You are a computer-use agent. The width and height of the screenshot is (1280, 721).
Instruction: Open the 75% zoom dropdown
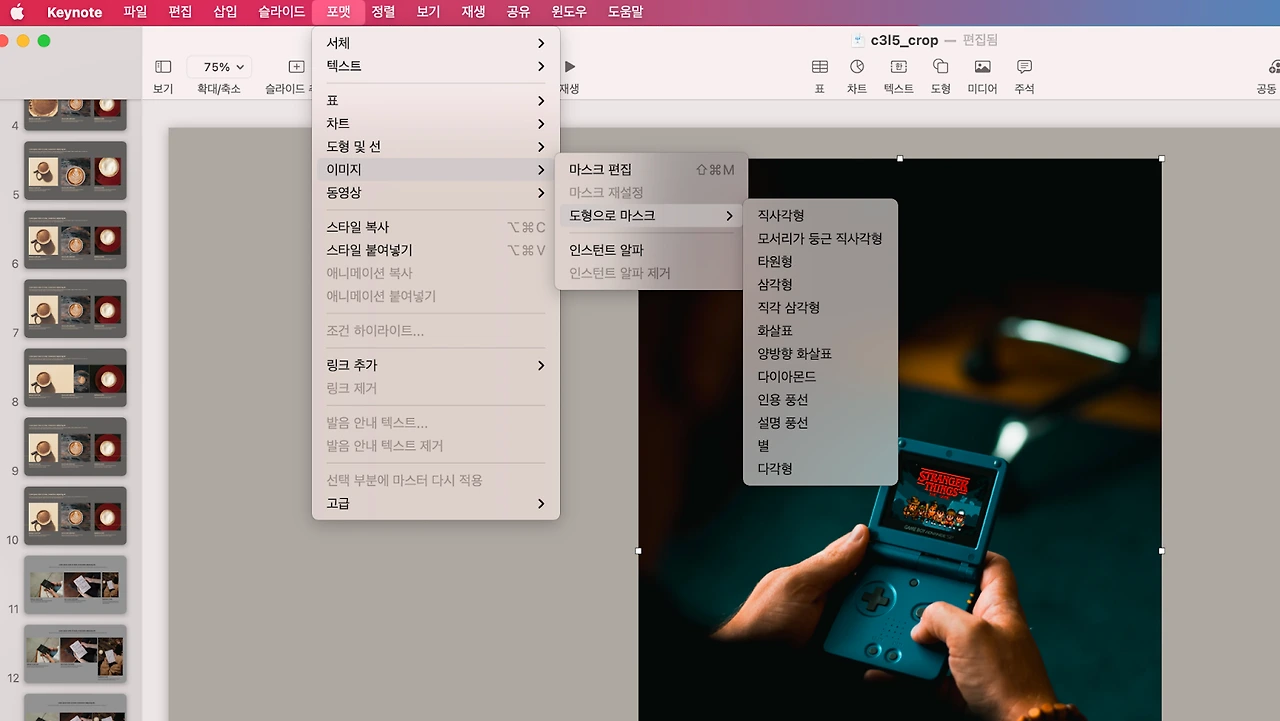point(219,67)
